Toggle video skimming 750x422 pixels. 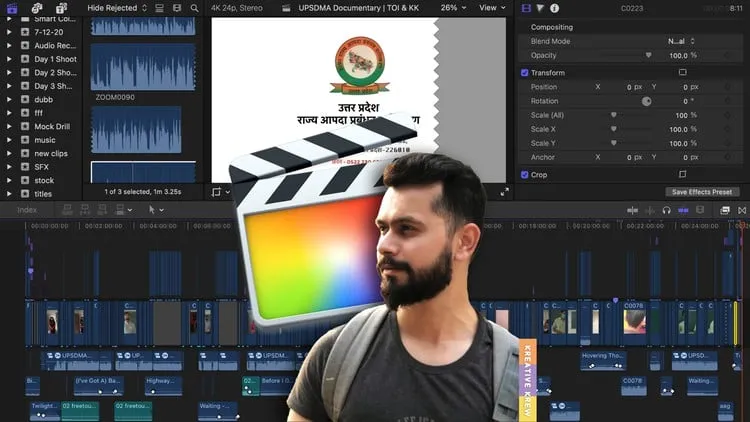tap(632, 210)
